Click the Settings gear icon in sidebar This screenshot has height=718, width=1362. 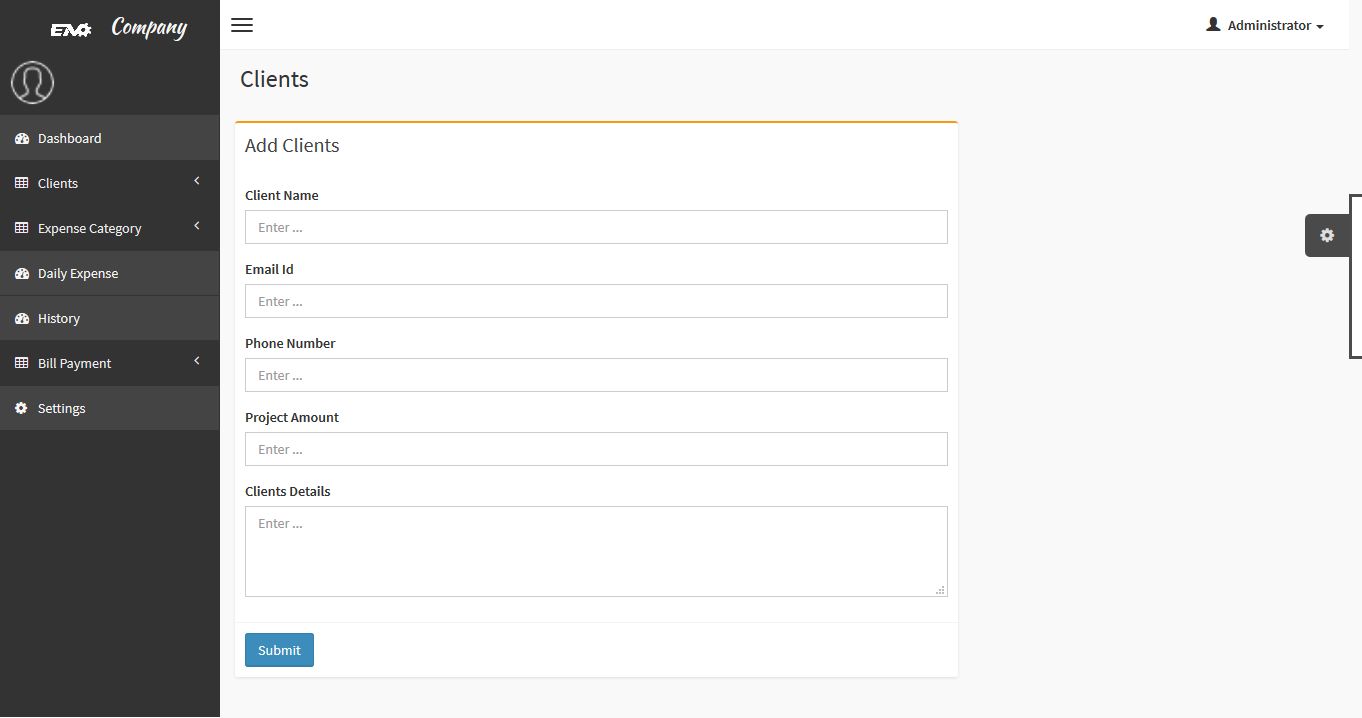(22, 408)
